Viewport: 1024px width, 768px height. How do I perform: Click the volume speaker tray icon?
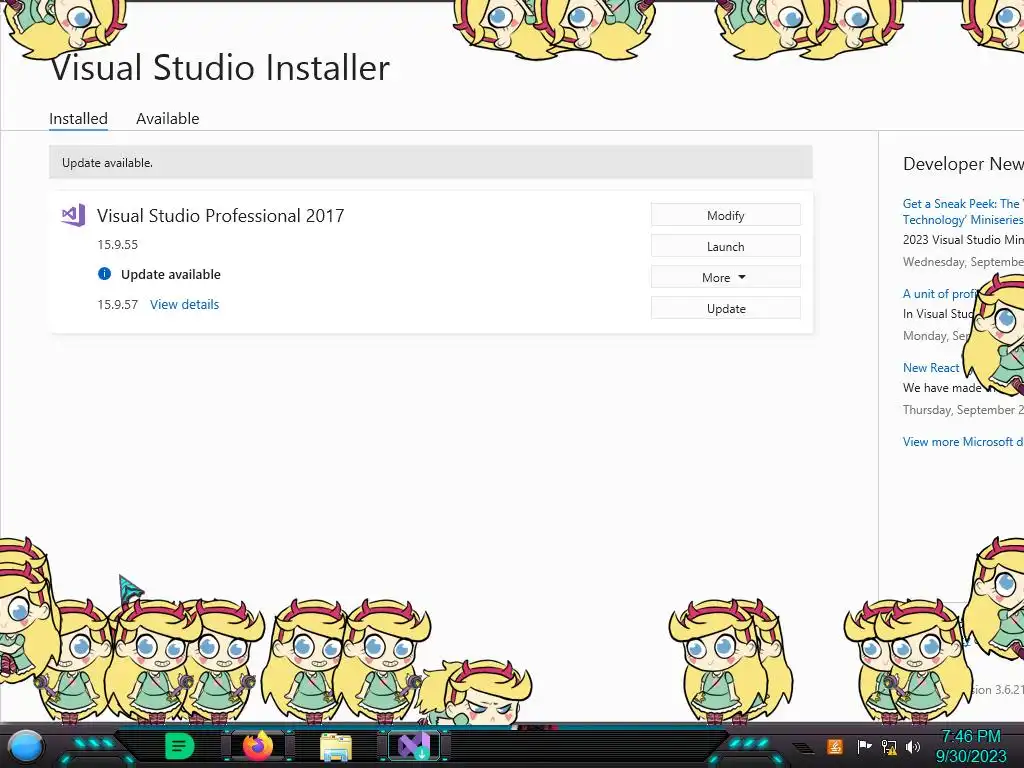click(913, 746)
